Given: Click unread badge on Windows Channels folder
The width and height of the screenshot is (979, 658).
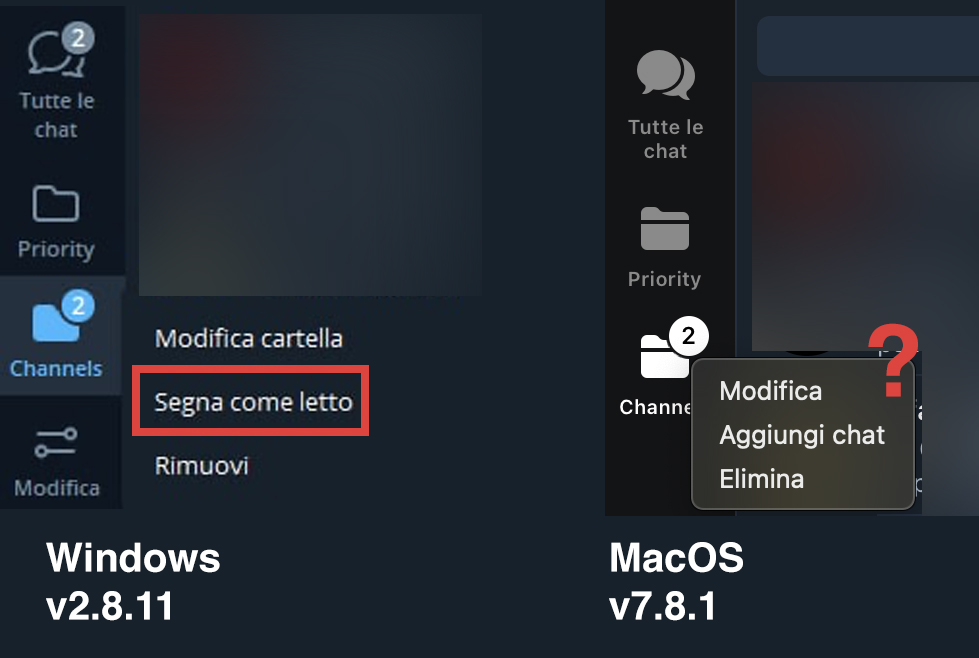Looking at the screenshot, I should click(78, 306).
